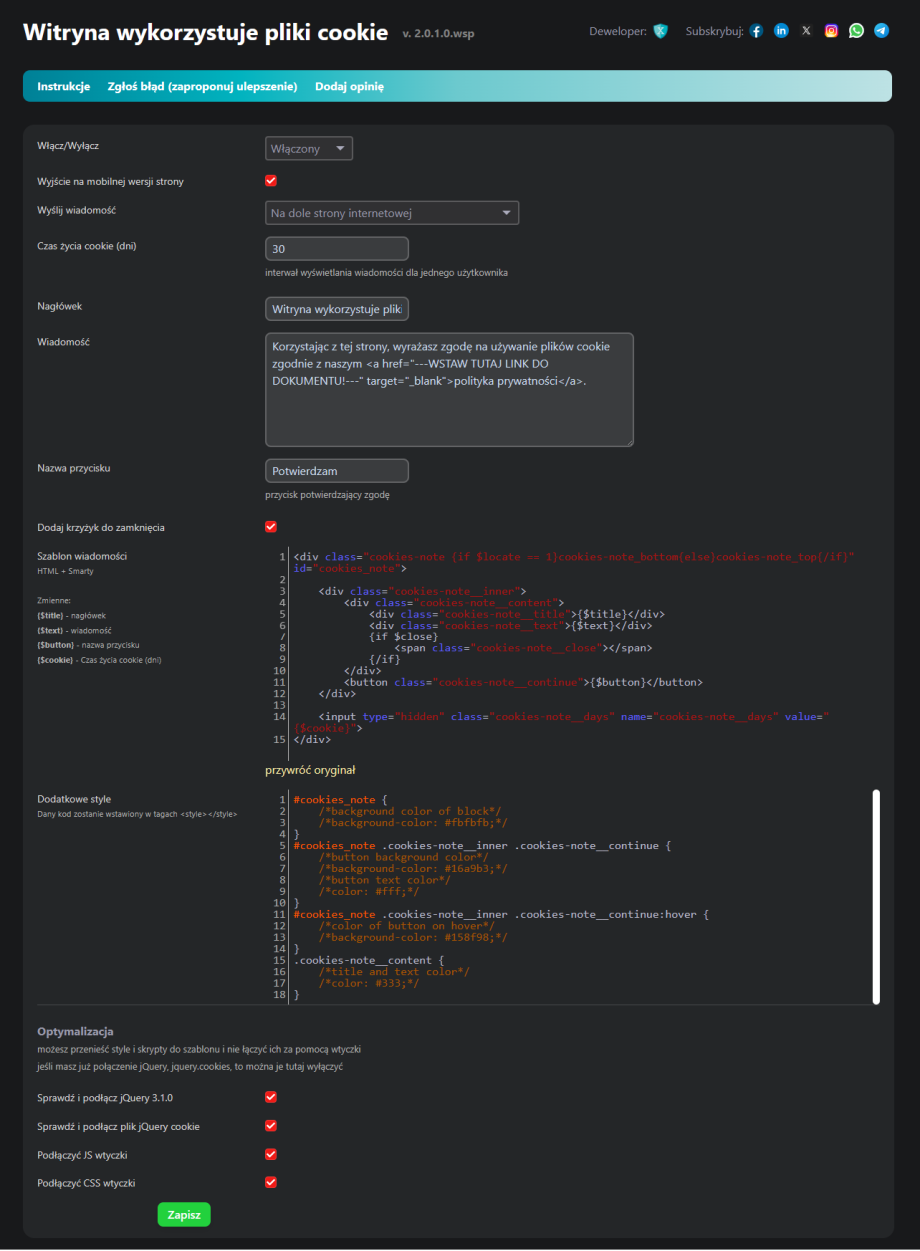
Task: Open the Instagram icon
Action: (831, 31)
